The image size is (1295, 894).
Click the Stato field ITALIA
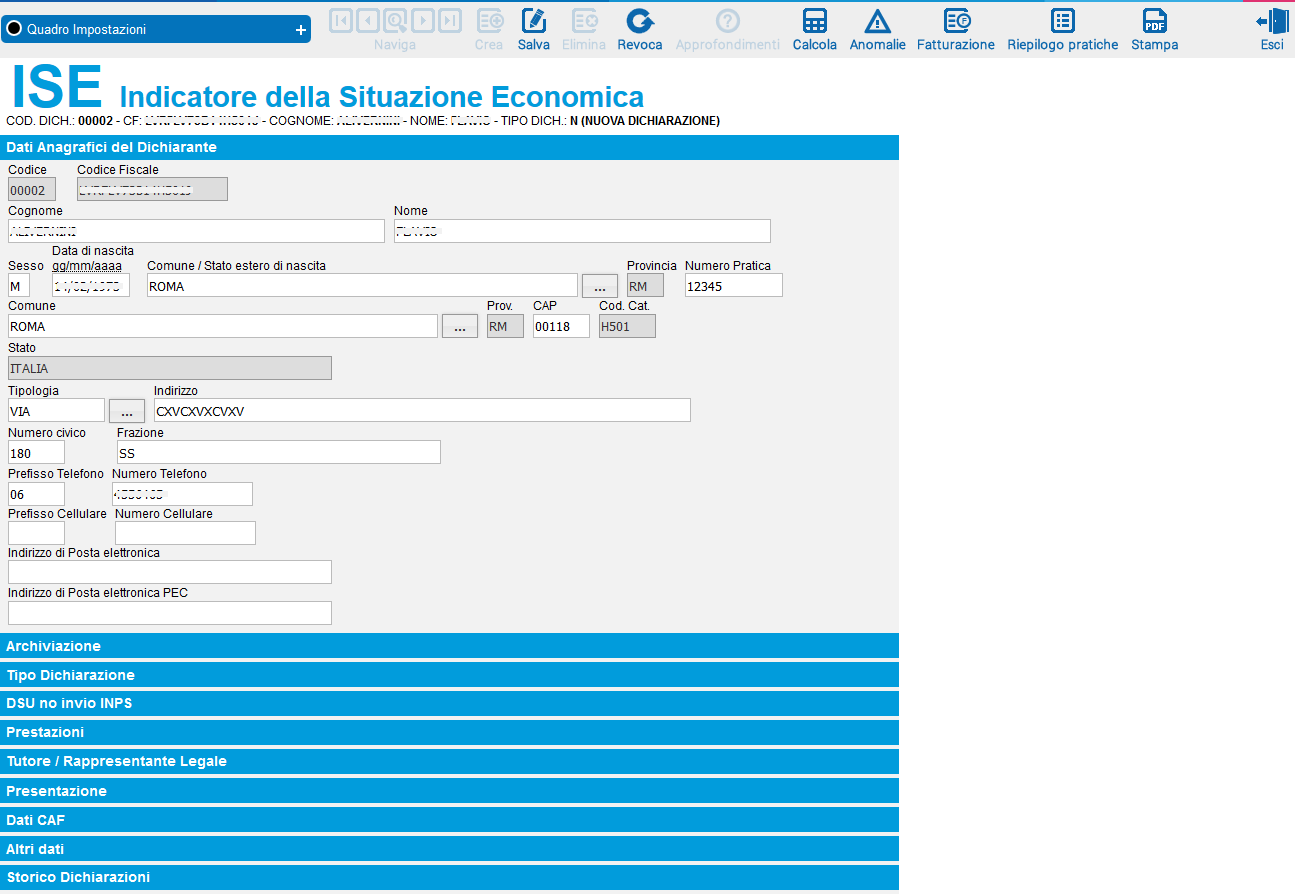[170, 368]
